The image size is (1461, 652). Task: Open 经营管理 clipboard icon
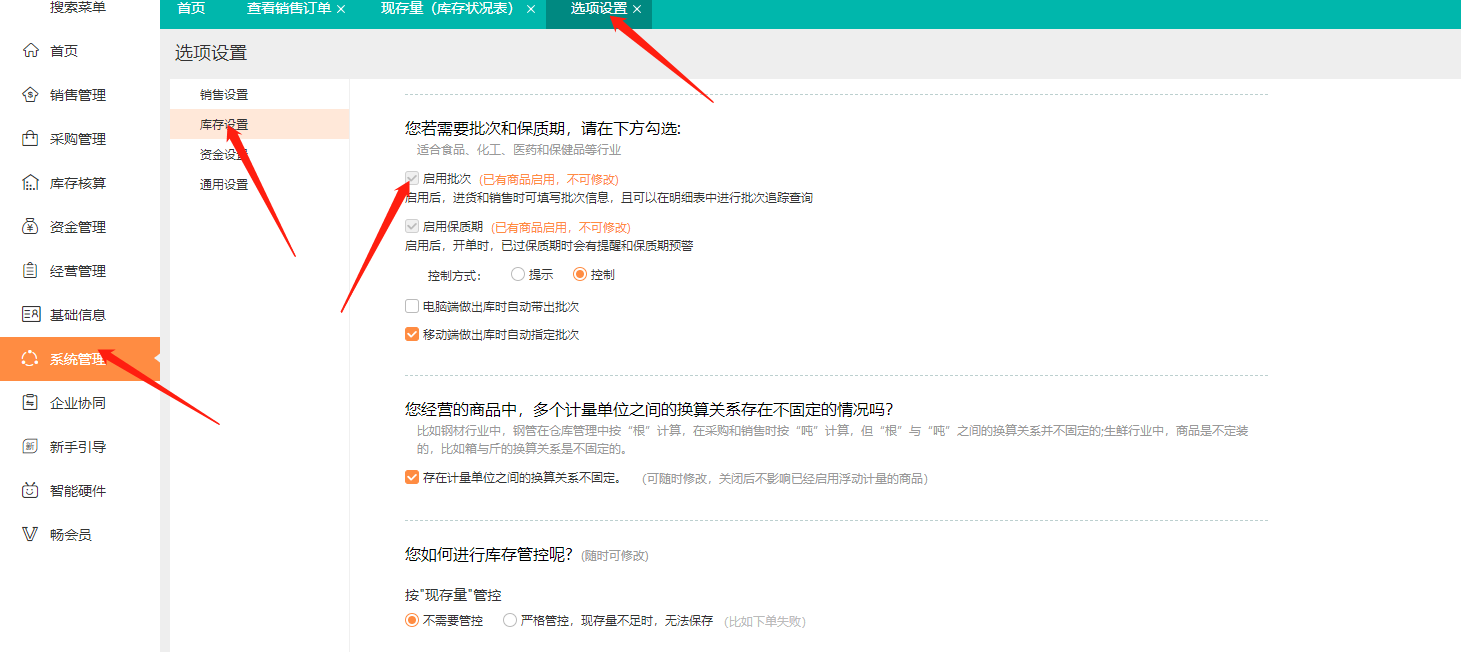tap(30, 271)
